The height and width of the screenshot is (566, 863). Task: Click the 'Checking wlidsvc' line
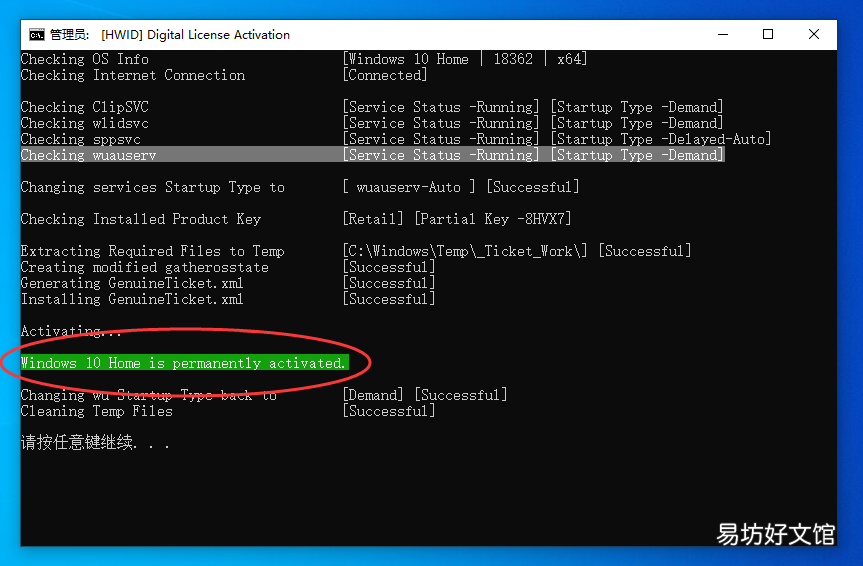[x=85, y=123]
